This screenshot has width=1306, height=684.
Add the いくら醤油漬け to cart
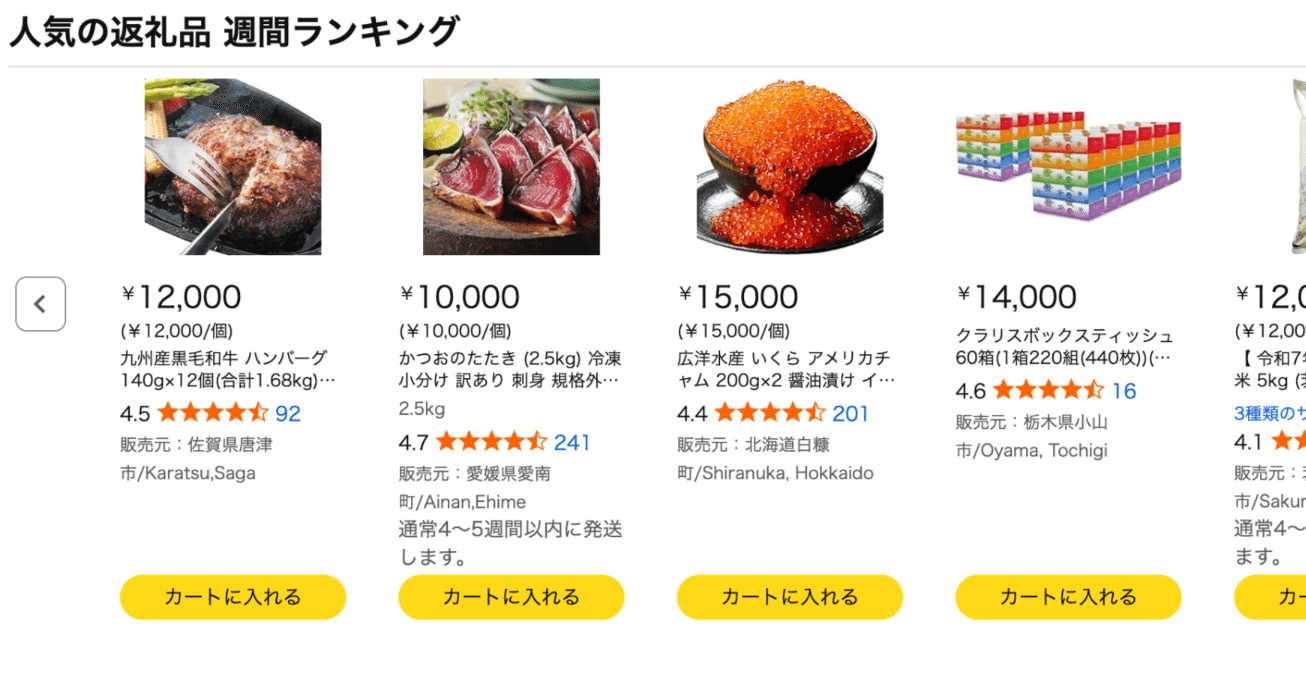(x=789, y=597)
